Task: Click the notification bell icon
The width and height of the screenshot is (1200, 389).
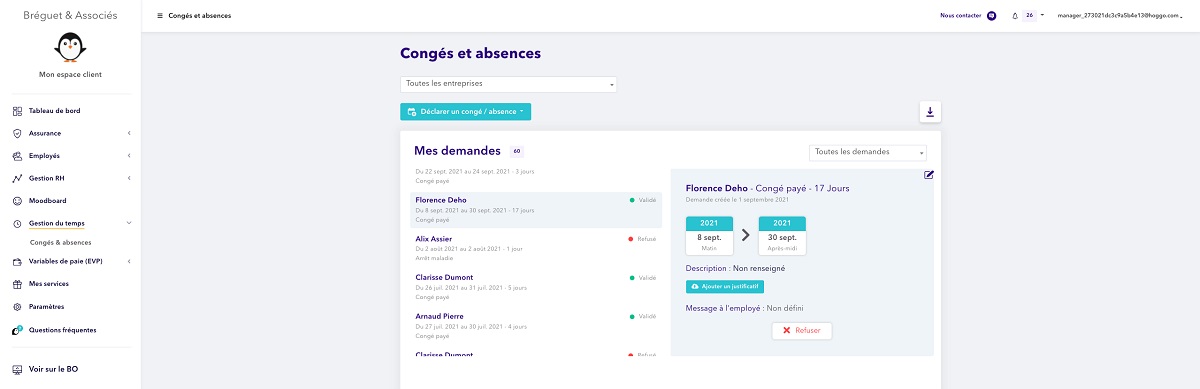Action: (x=1015, y=16)
